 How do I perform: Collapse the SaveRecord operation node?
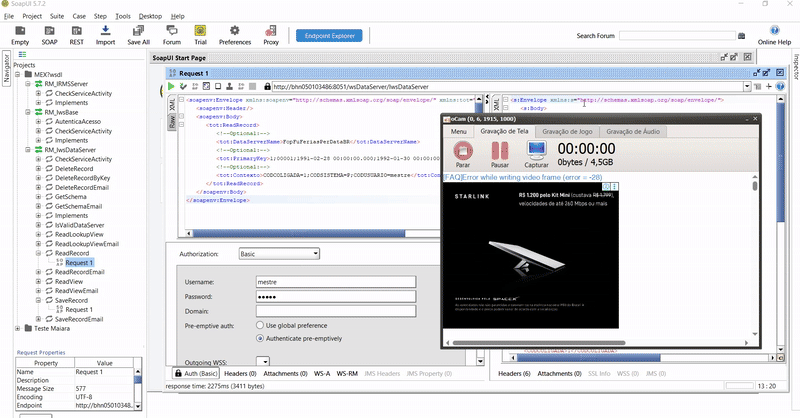38,300
